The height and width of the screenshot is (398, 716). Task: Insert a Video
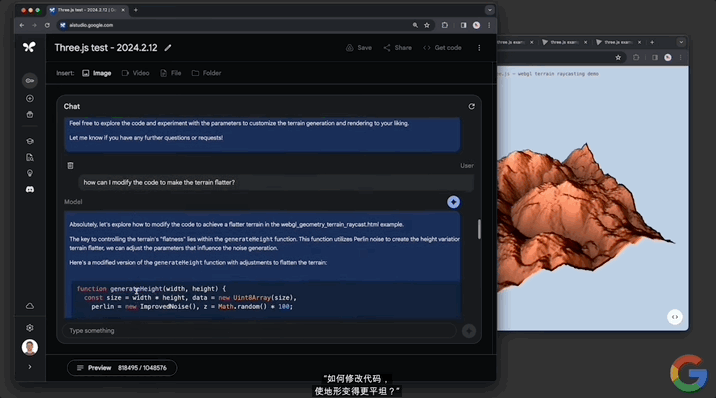136,73
